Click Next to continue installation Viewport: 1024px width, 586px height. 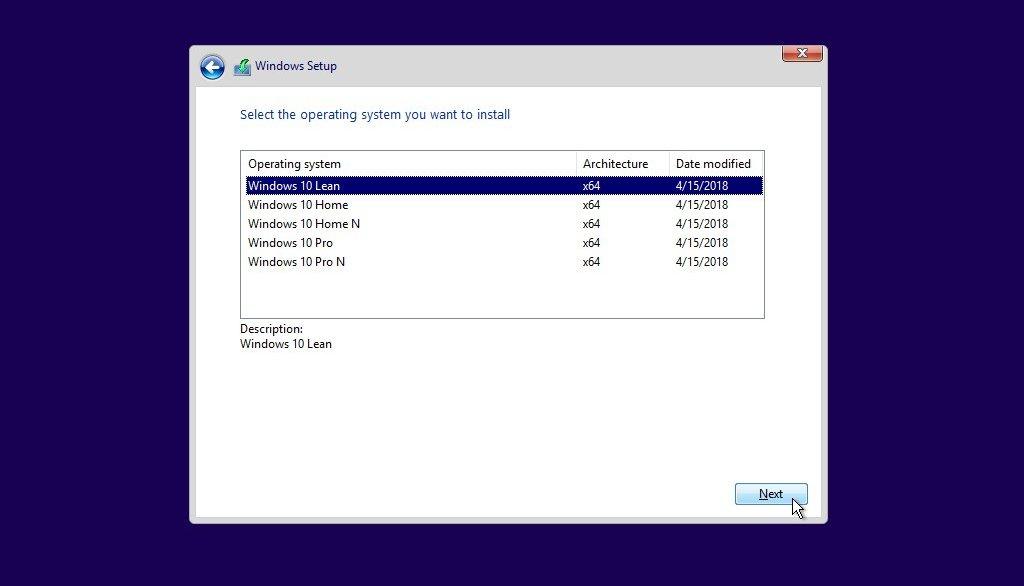point(771,494)
